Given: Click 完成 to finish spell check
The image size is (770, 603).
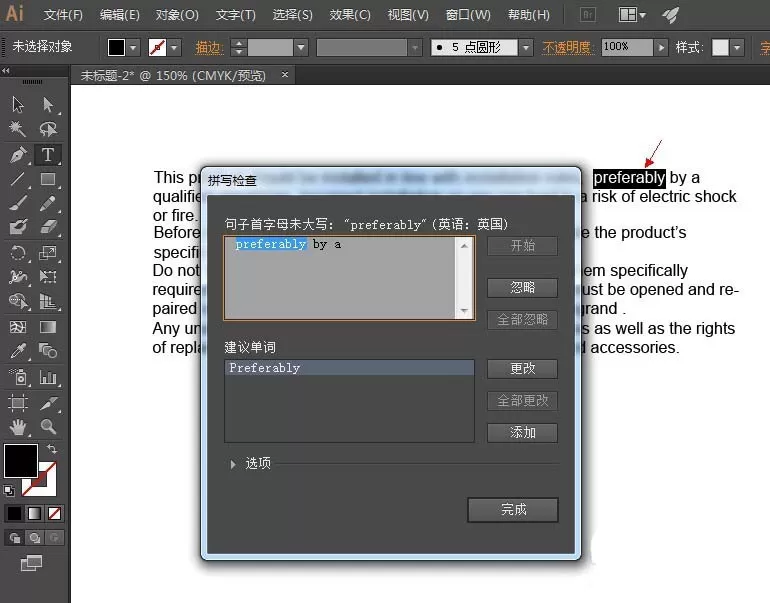Looking at the screenshot, I should 513,510.
